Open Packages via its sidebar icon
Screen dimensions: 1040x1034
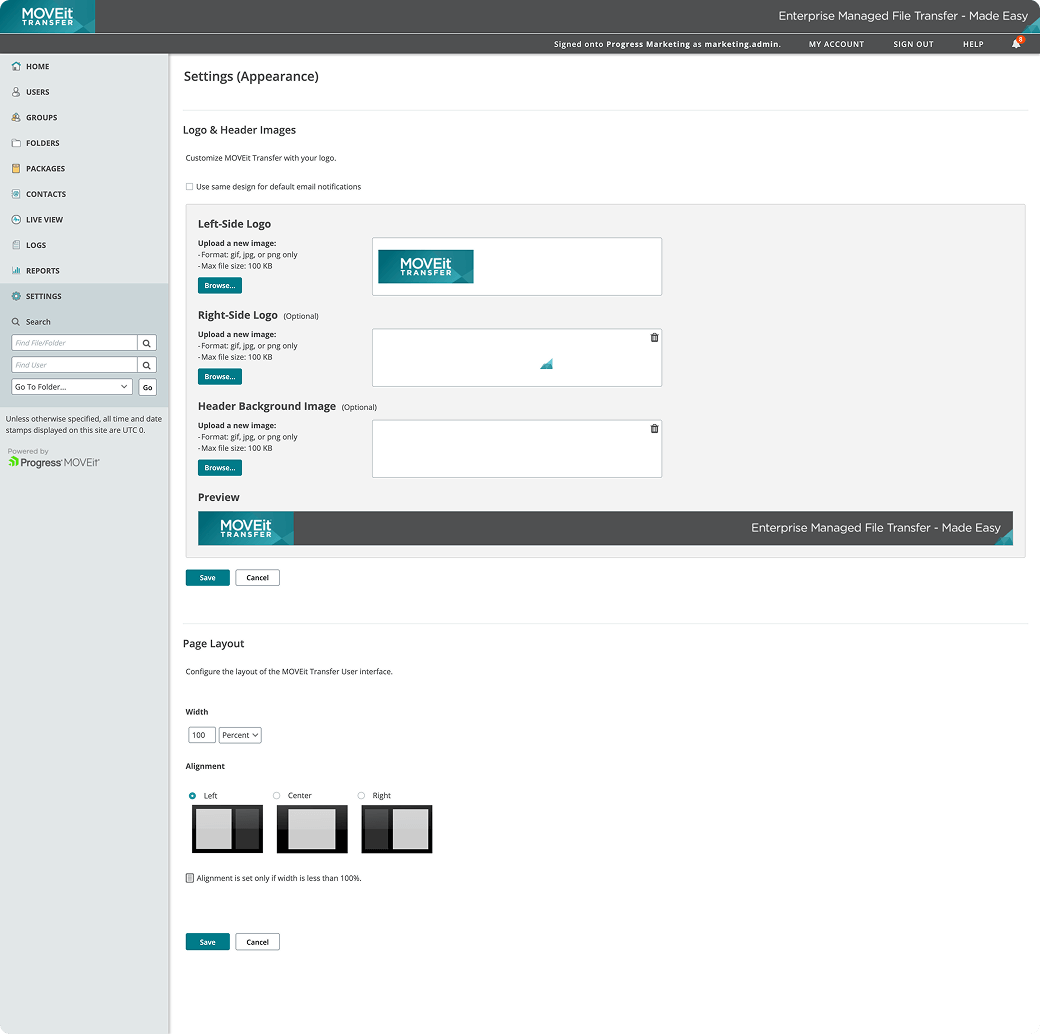(x=16, y=169)
